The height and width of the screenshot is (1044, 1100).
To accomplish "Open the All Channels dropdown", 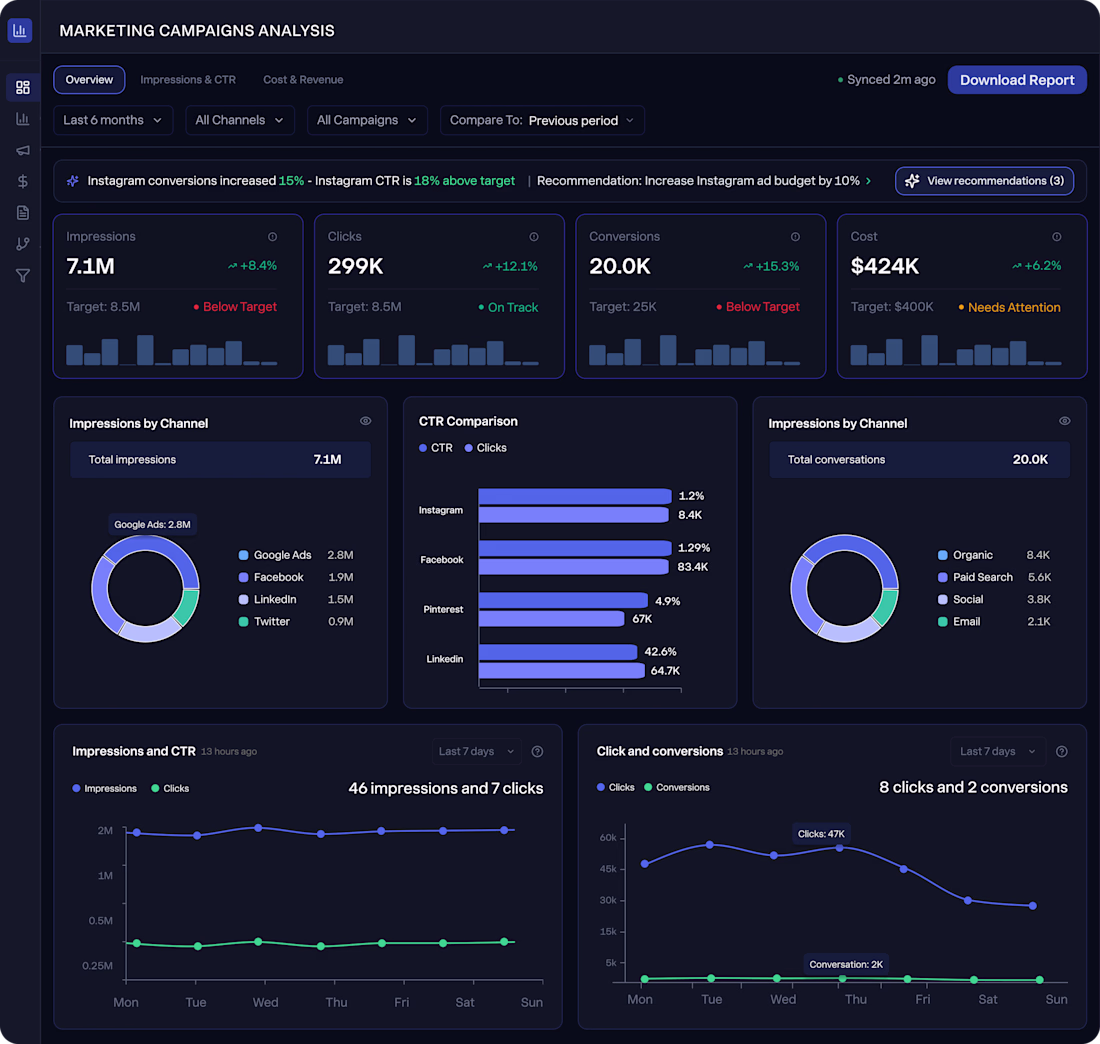I will [240, 120].
